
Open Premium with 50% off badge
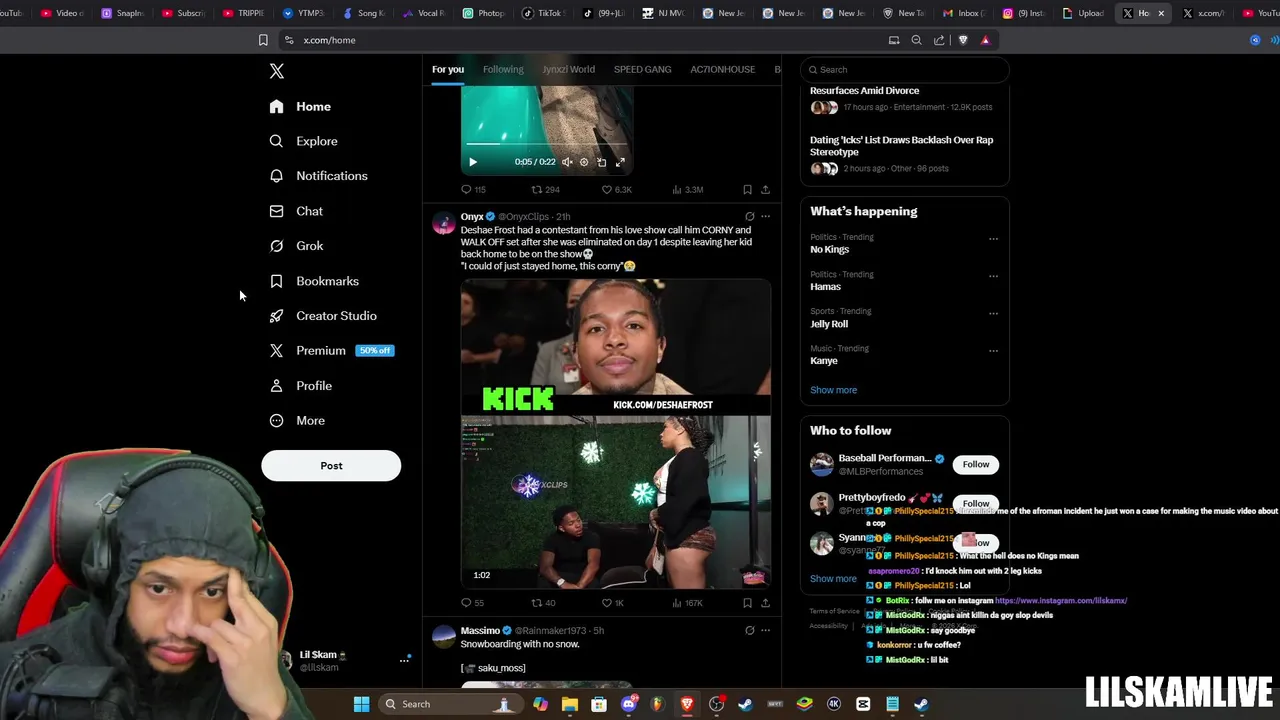332,351
